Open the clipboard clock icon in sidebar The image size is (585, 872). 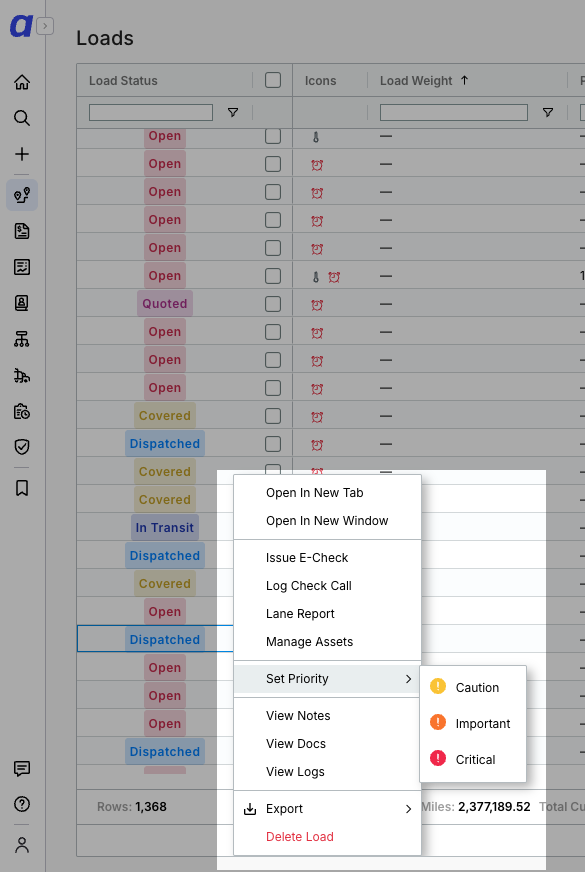[x=22, y=412]
